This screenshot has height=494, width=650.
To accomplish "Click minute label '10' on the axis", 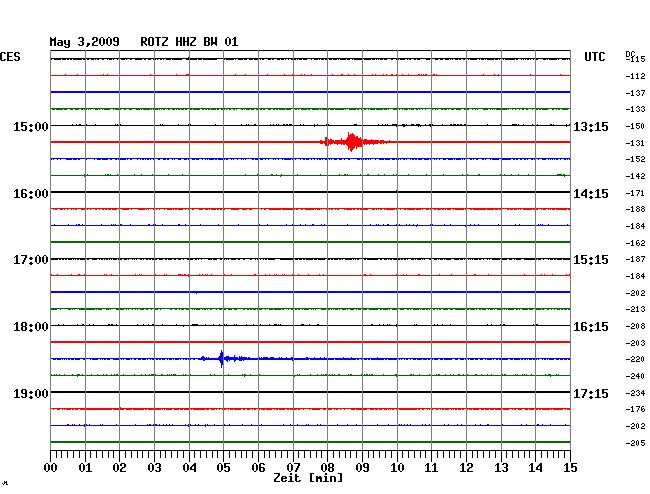I will click(x=397, y=468).
